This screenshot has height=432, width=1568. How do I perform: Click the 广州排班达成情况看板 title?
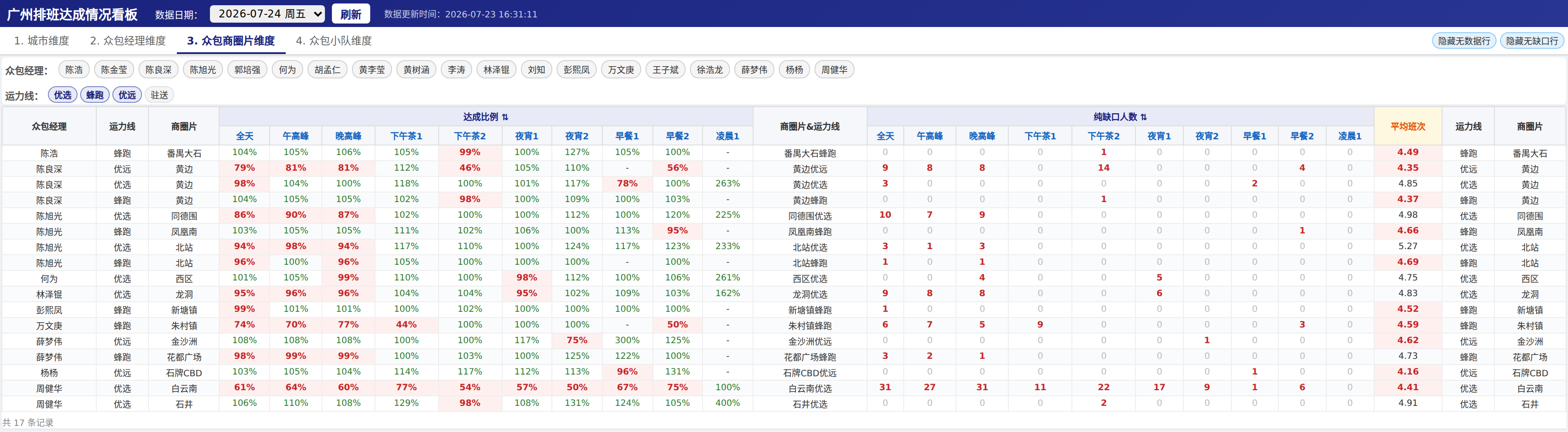[x=72, y=14]
